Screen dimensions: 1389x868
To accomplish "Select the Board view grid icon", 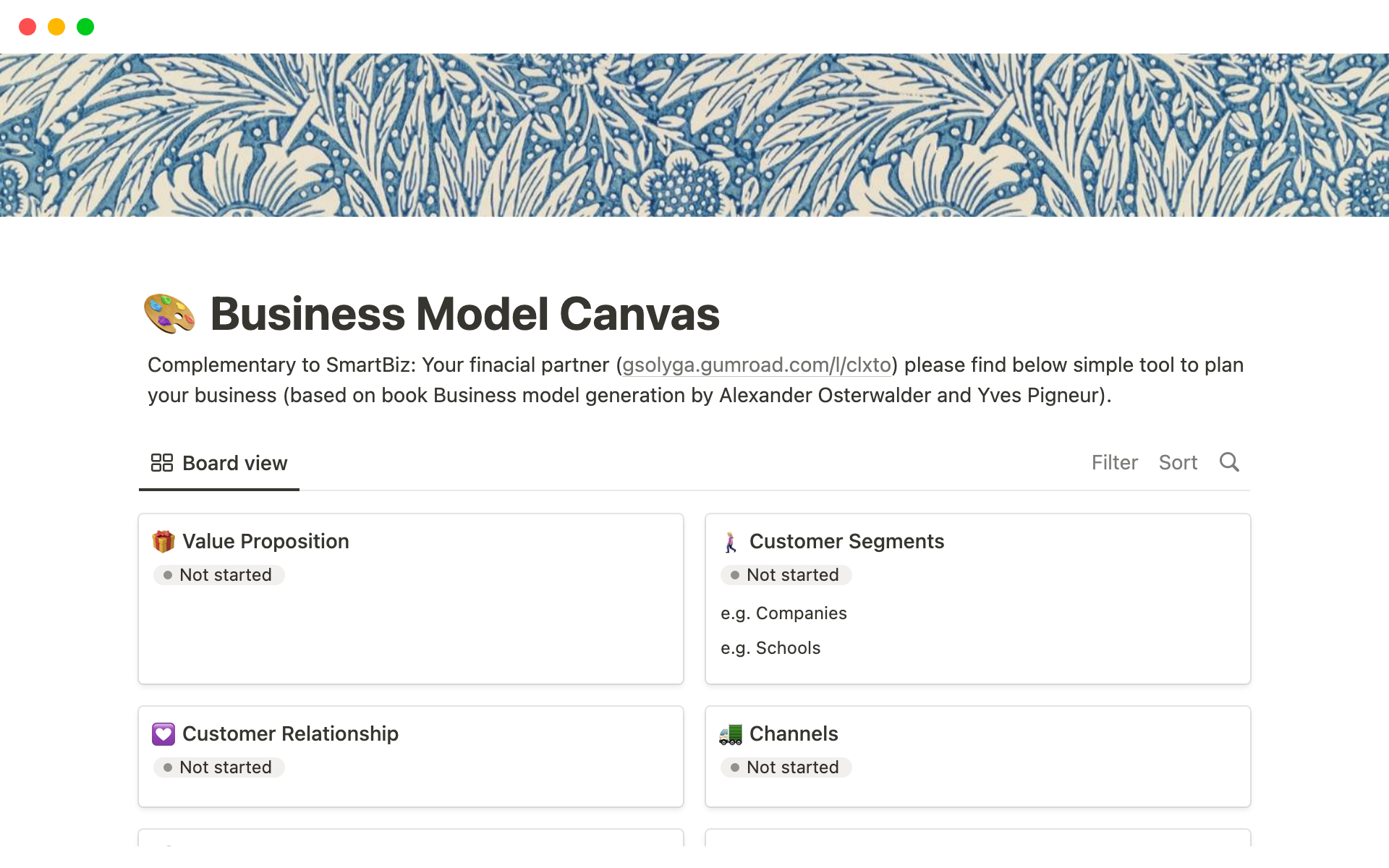I will (x=161, y=462).
